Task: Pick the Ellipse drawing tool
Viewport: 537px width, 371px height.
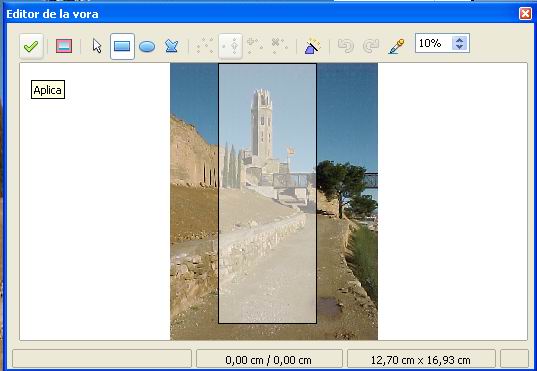Action: (x=147, y=46)
